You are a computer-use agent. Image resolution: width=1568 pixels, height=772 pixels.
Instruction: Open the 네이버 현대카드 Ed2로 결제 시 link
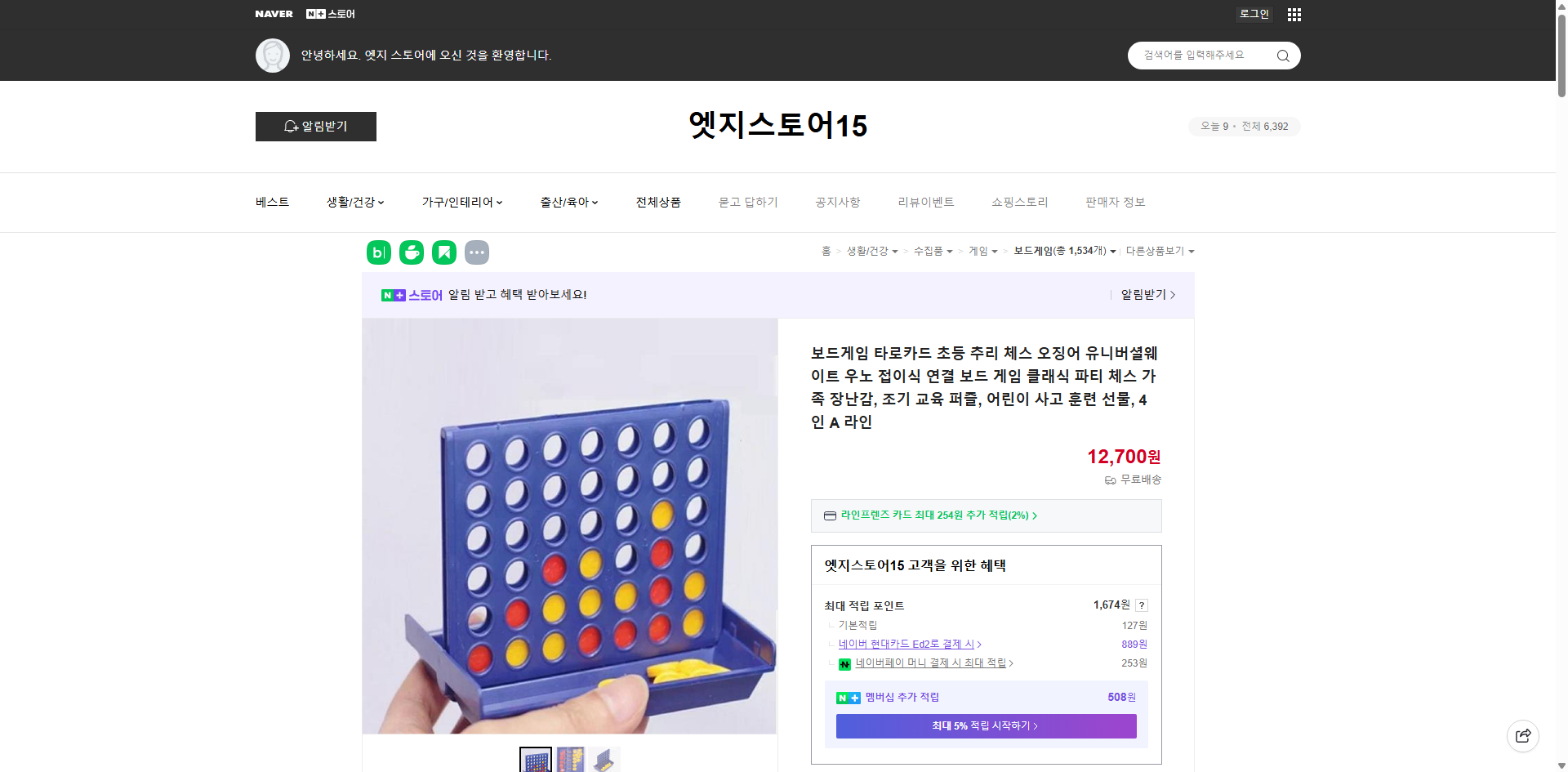point(908,644)
